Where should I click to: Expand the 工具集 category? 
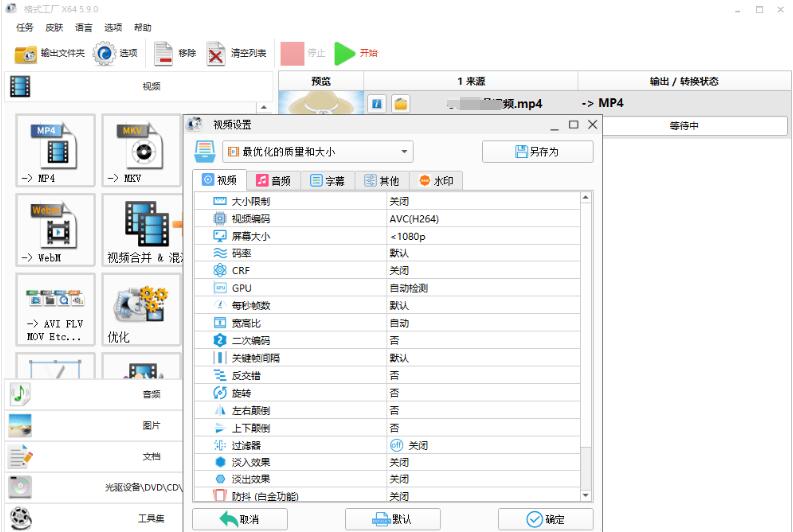click(95, 518)
